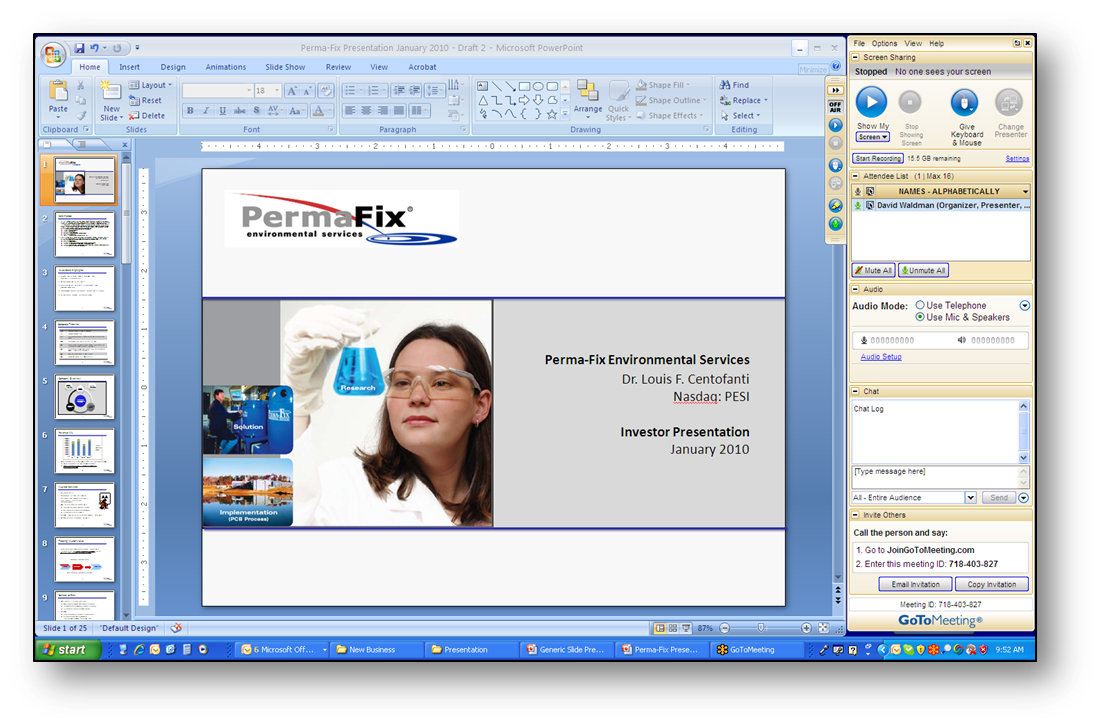Toggle strikethrough formatting
Image resolution: width=1102 pixels, height=727 pixels.
(x=240, y=110)
